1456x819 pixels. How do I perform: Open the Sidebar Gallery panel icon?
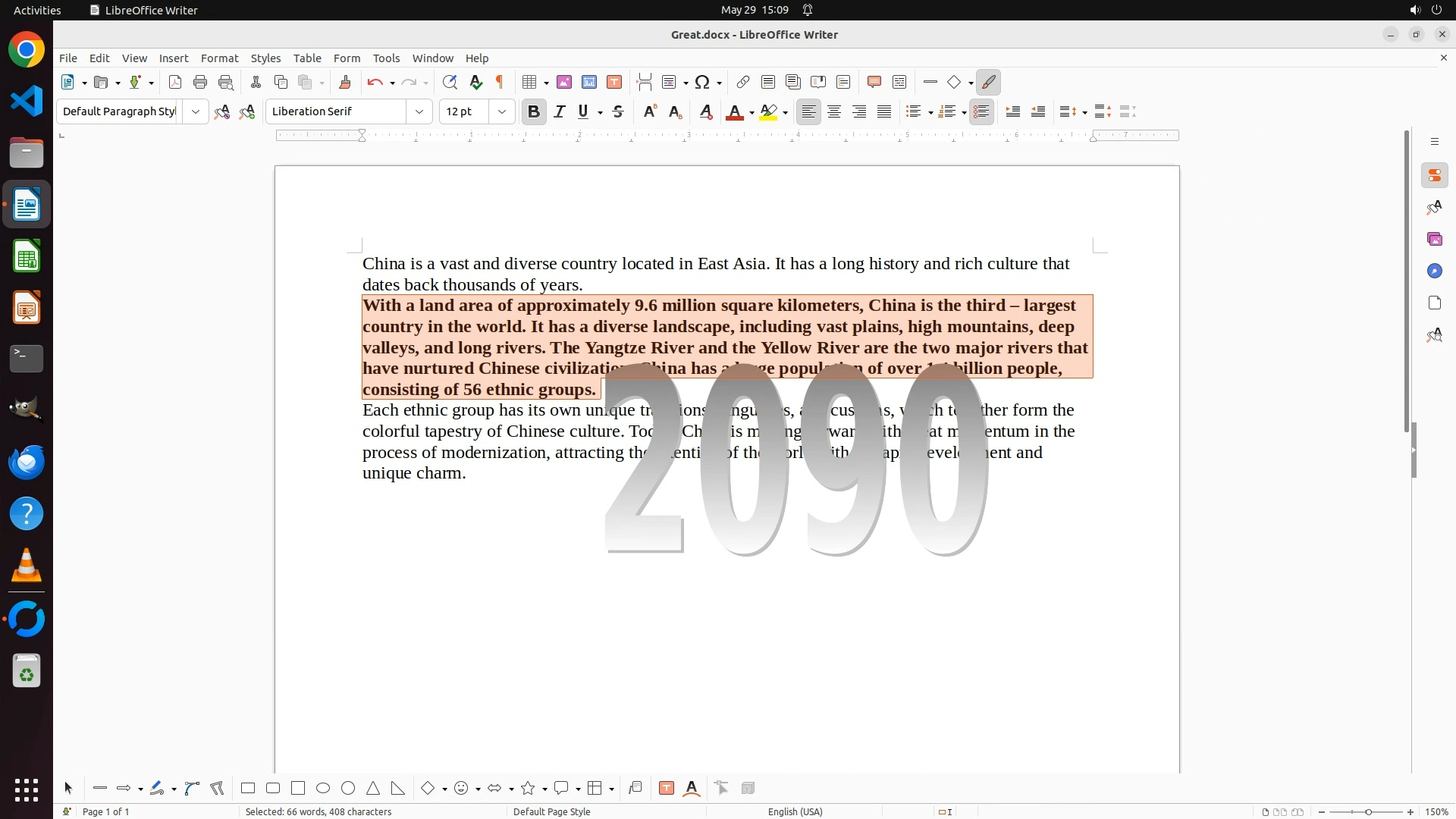1434,240
